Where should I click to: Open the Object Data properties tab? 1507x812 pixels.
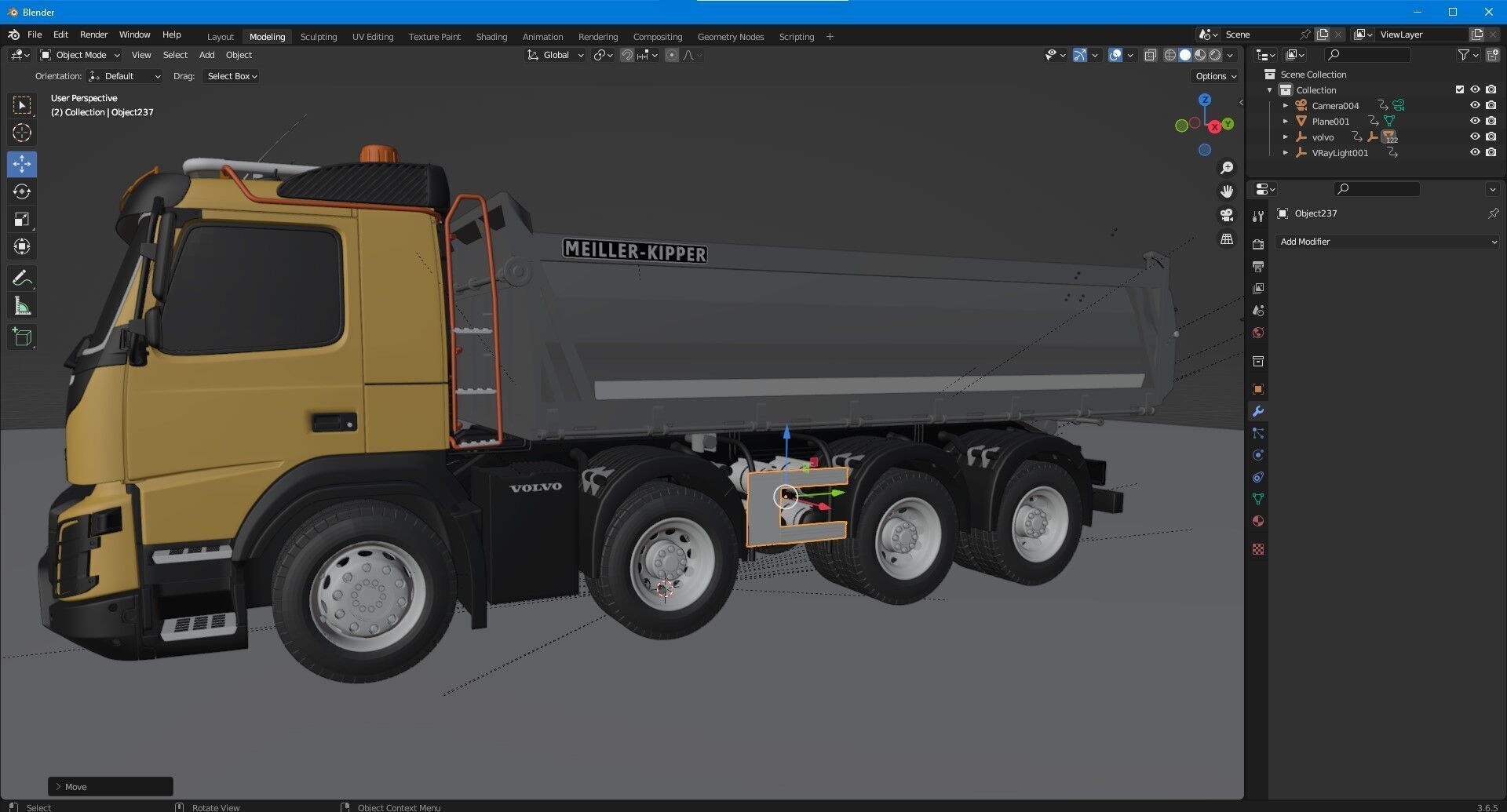tap(1258, 499)
